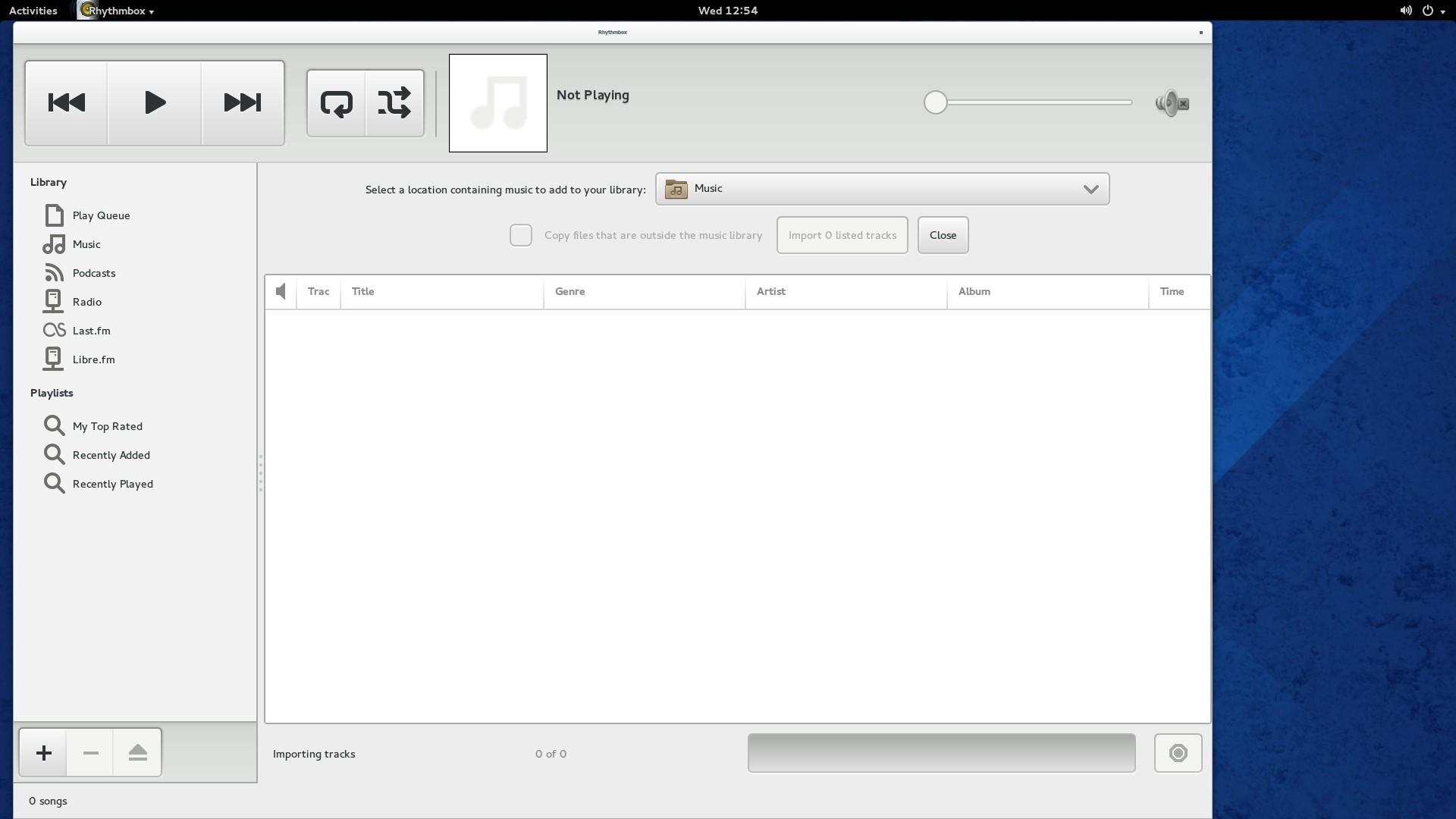Open Last.fm source
Viewport: 1456px width, 819px height.
135,331
